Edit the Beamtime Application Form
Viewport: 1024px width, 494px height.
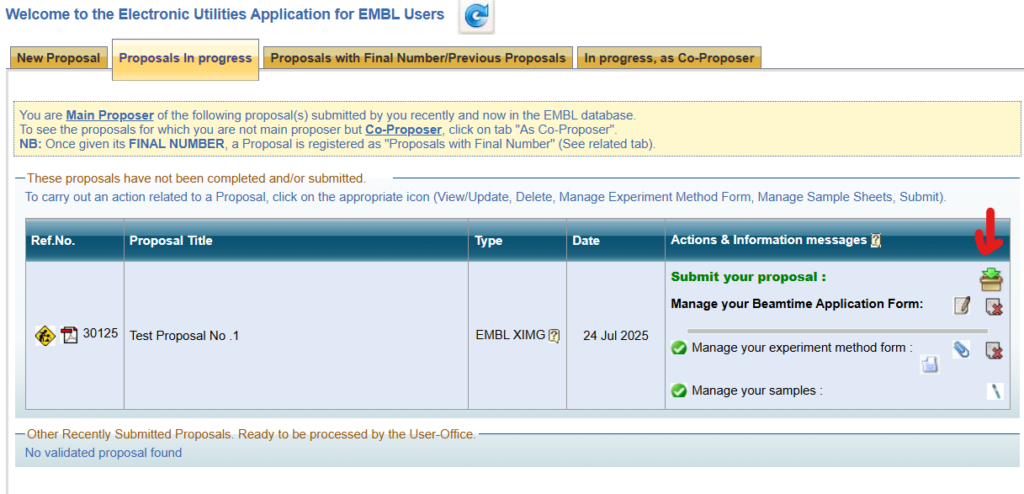click(962, 306)
